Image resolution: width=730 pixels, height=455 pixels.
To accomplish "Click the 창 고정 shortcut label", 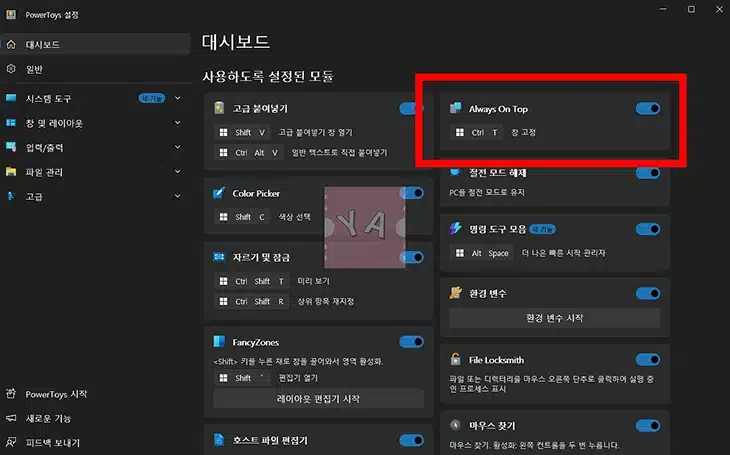I will [x=523, y=132].
